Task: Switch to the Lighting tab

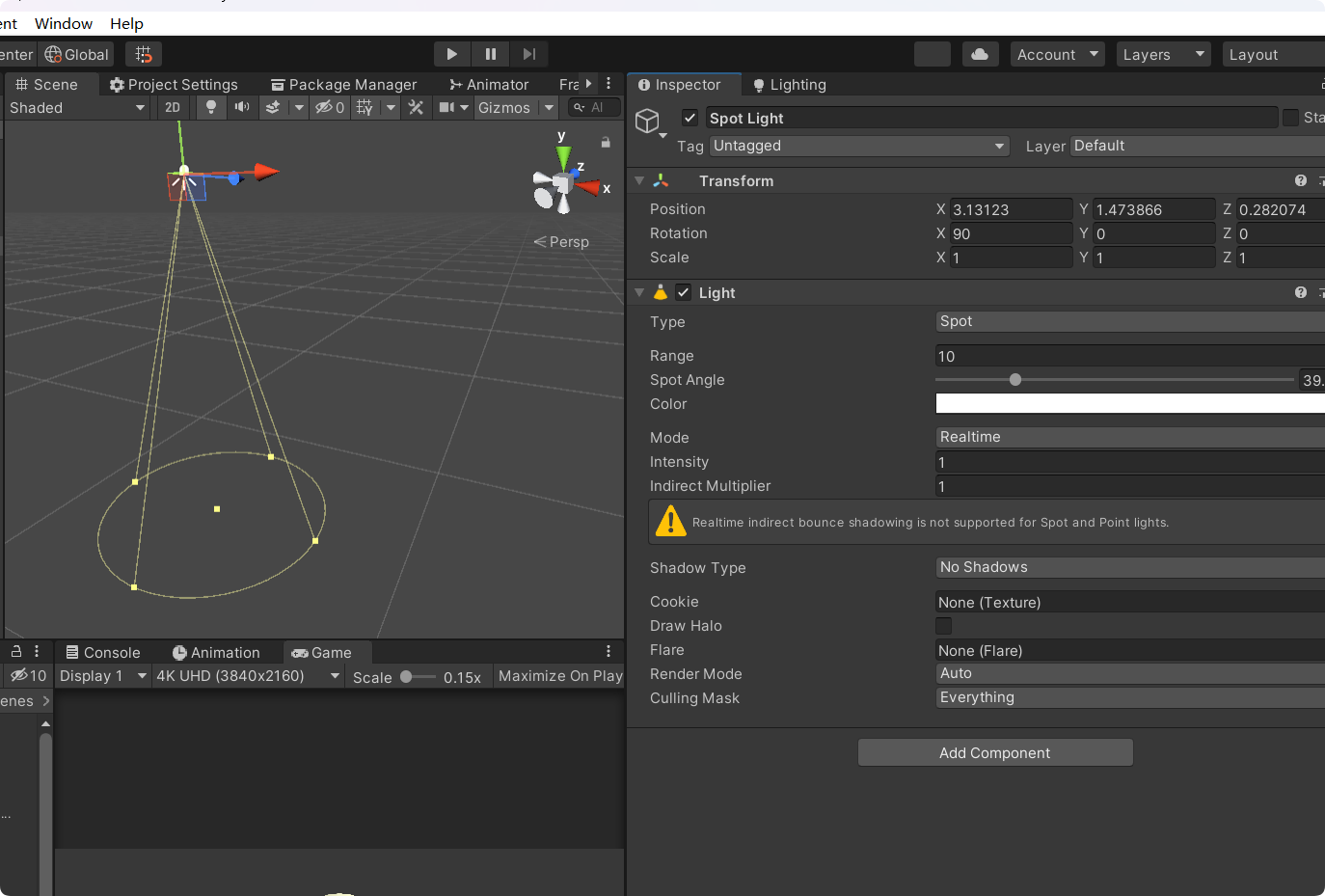Action: (790, 84)
